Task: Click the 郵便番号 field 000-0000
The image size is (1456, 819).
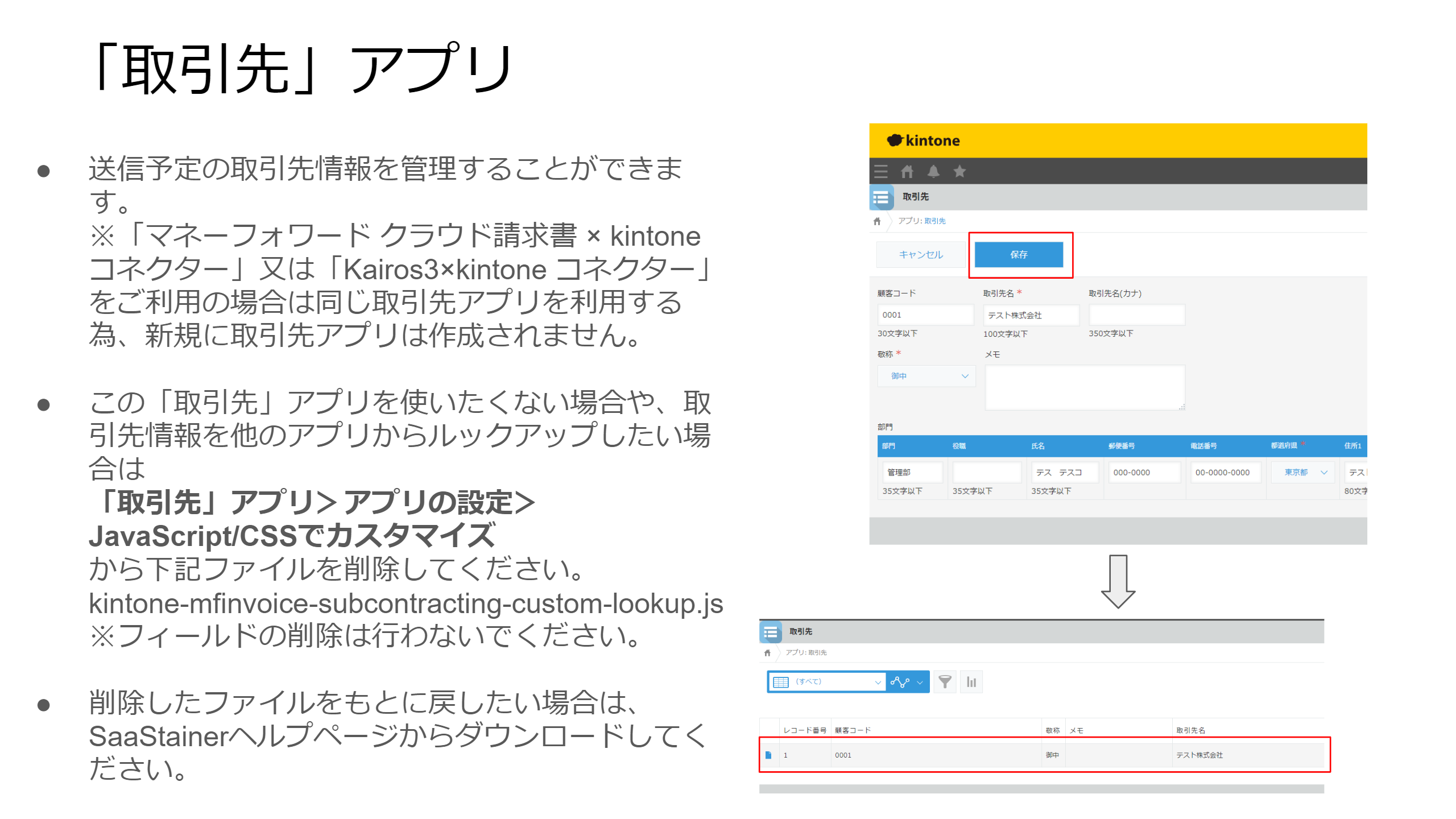Action: (x=1144, y=472)
